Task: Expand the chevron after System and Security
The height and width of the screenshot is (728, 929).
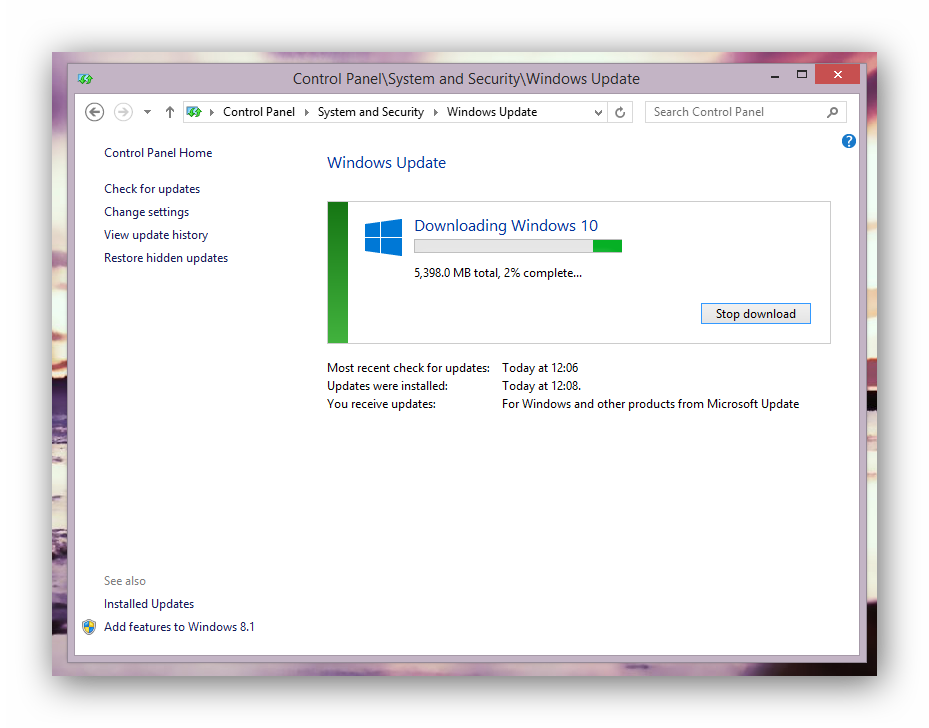Action: (x=435, y=112)
